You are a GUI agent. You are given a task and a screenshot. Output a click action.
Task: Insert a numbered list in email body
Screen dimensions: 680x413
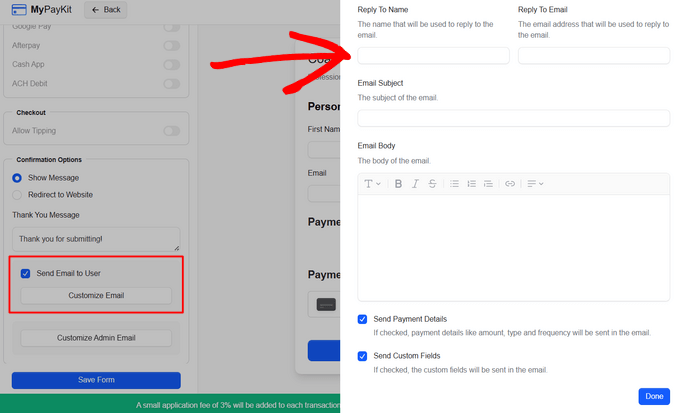[471, 184]
